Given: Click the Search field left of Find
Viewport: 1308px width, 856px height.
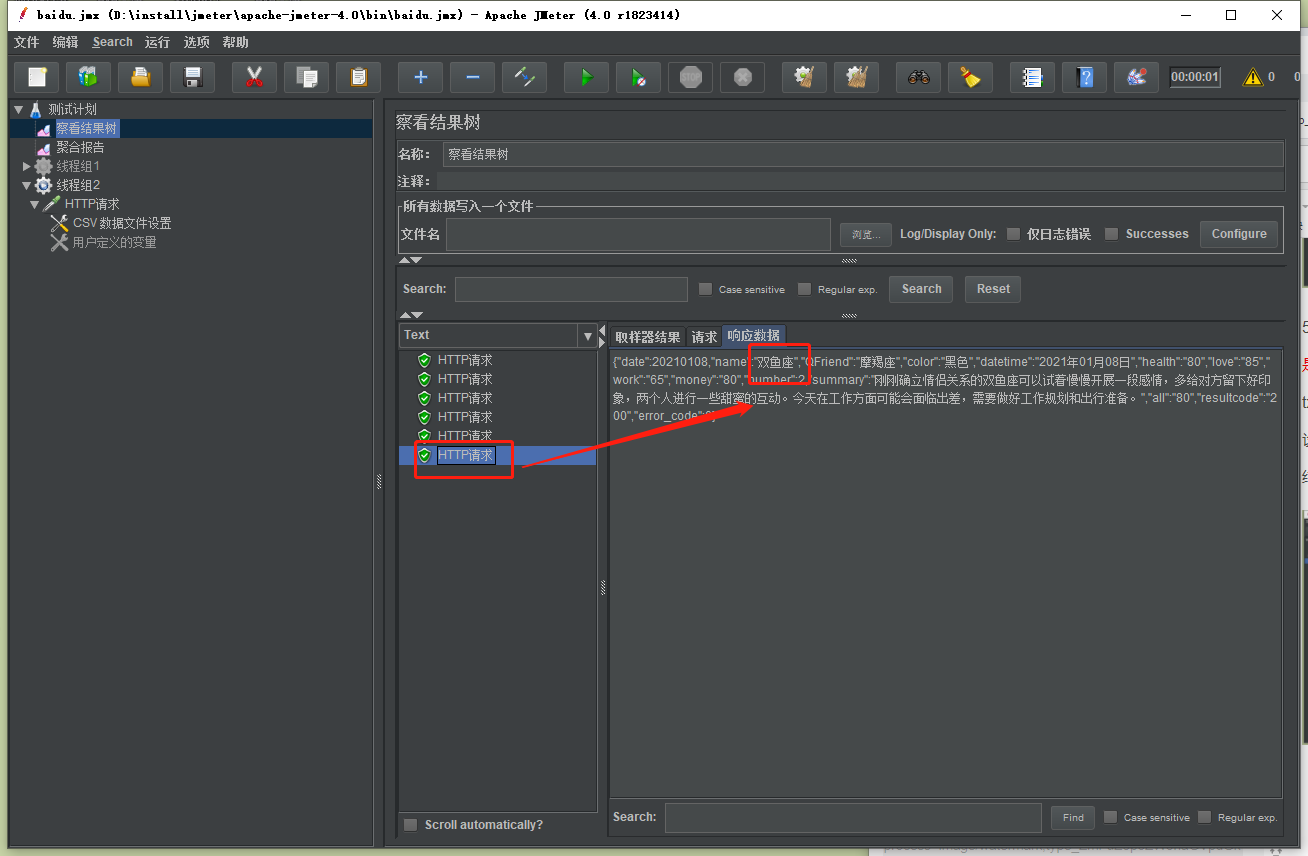Looking at the screenshot, I should click(853, 817).
